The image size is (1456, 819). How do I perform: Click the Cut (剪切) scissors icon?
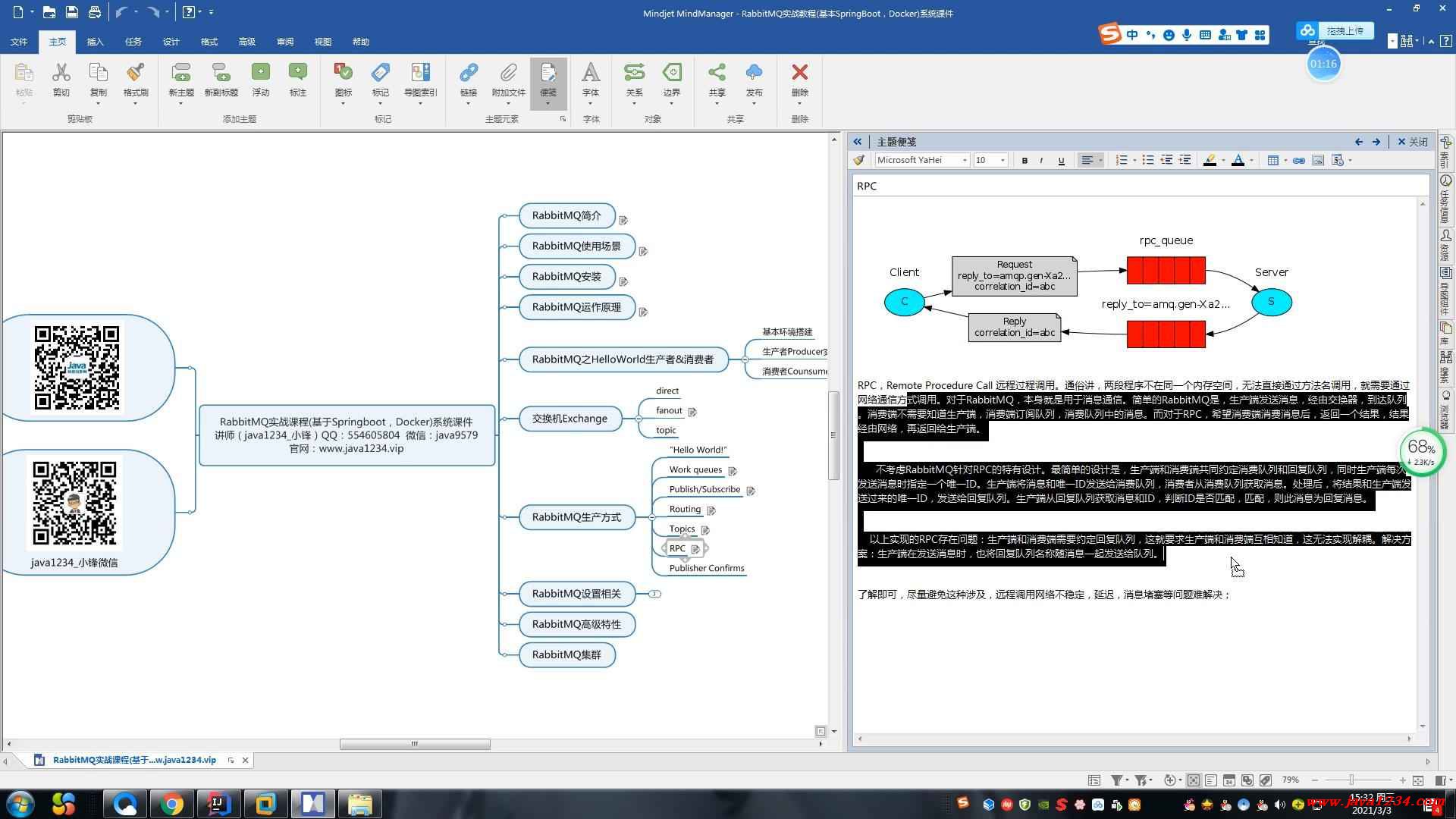pos(61,73)
